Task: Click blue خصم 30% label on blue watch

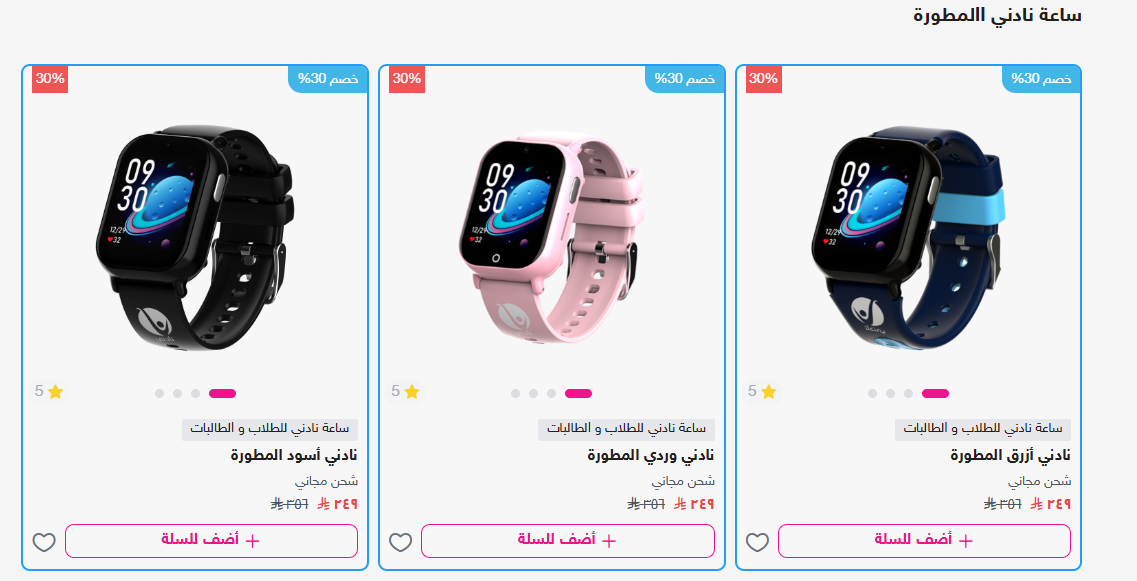Action: click(1041, 79)
